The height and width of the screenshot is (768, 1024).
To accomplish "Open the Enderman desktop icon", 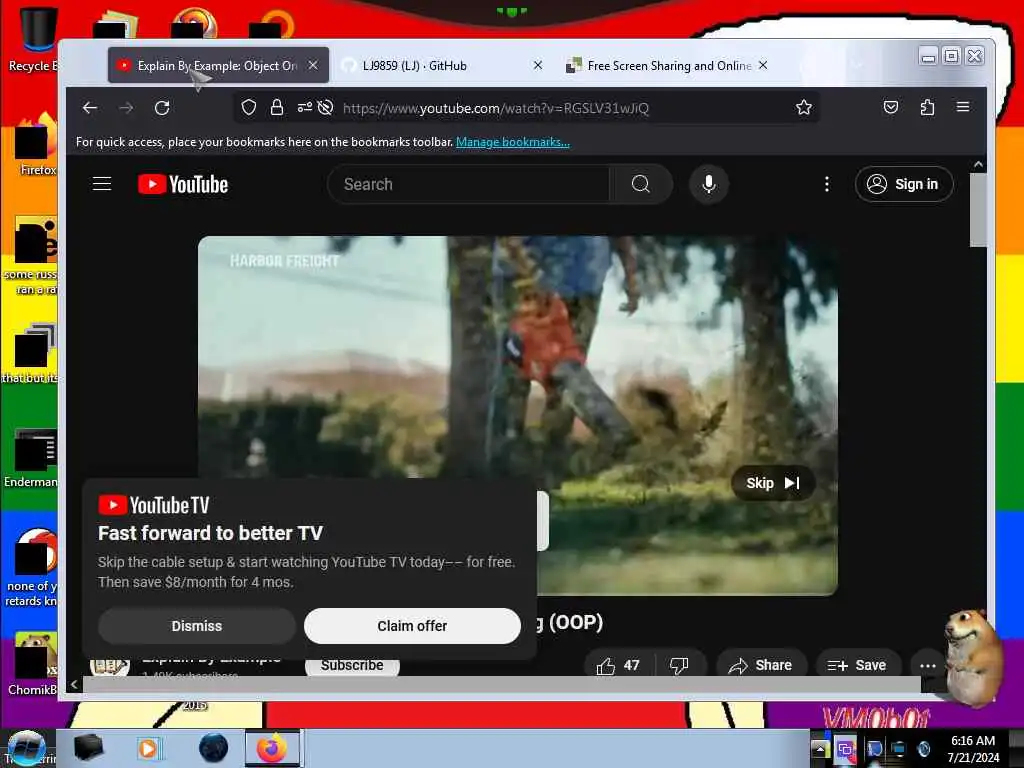I will (x=33, y=458).
